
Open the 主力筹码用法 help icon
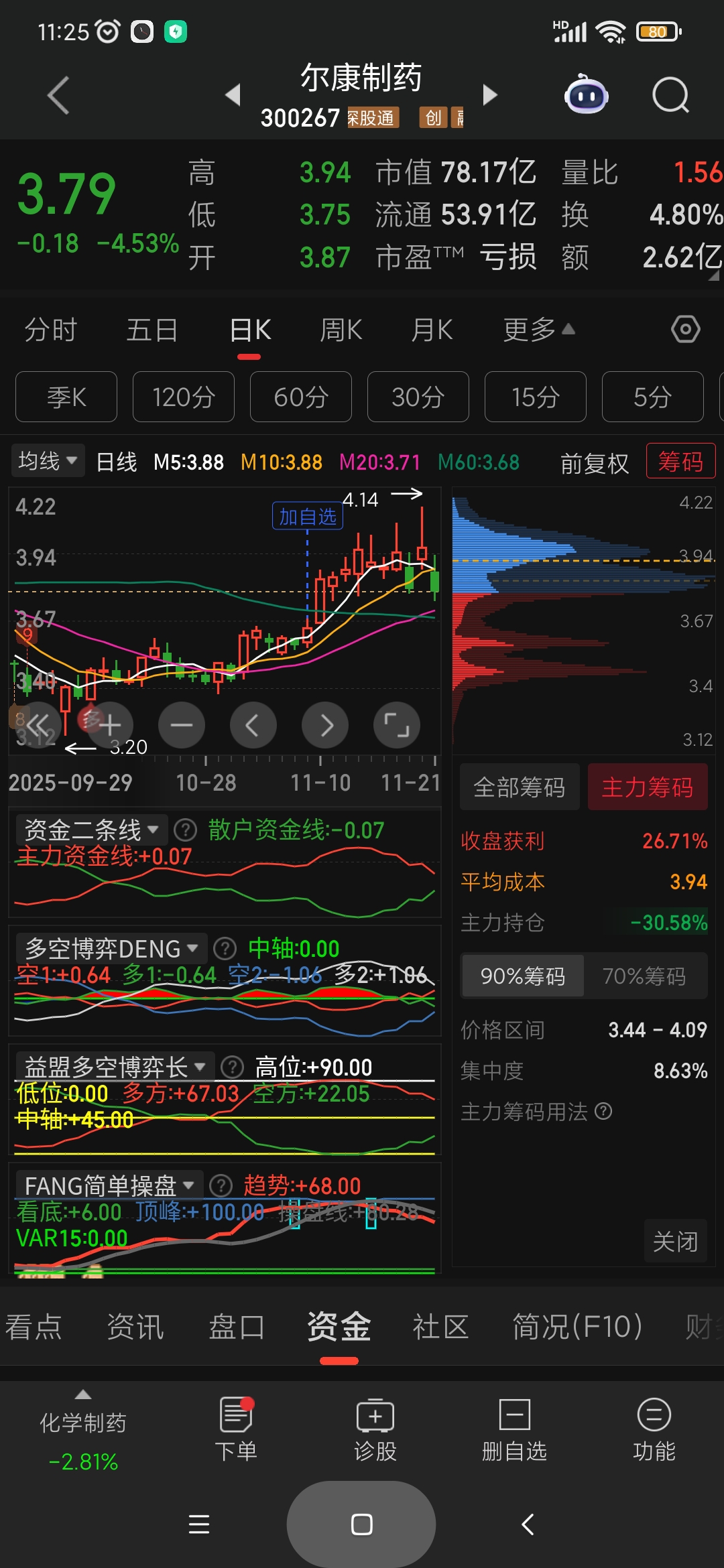point(603,1112)
